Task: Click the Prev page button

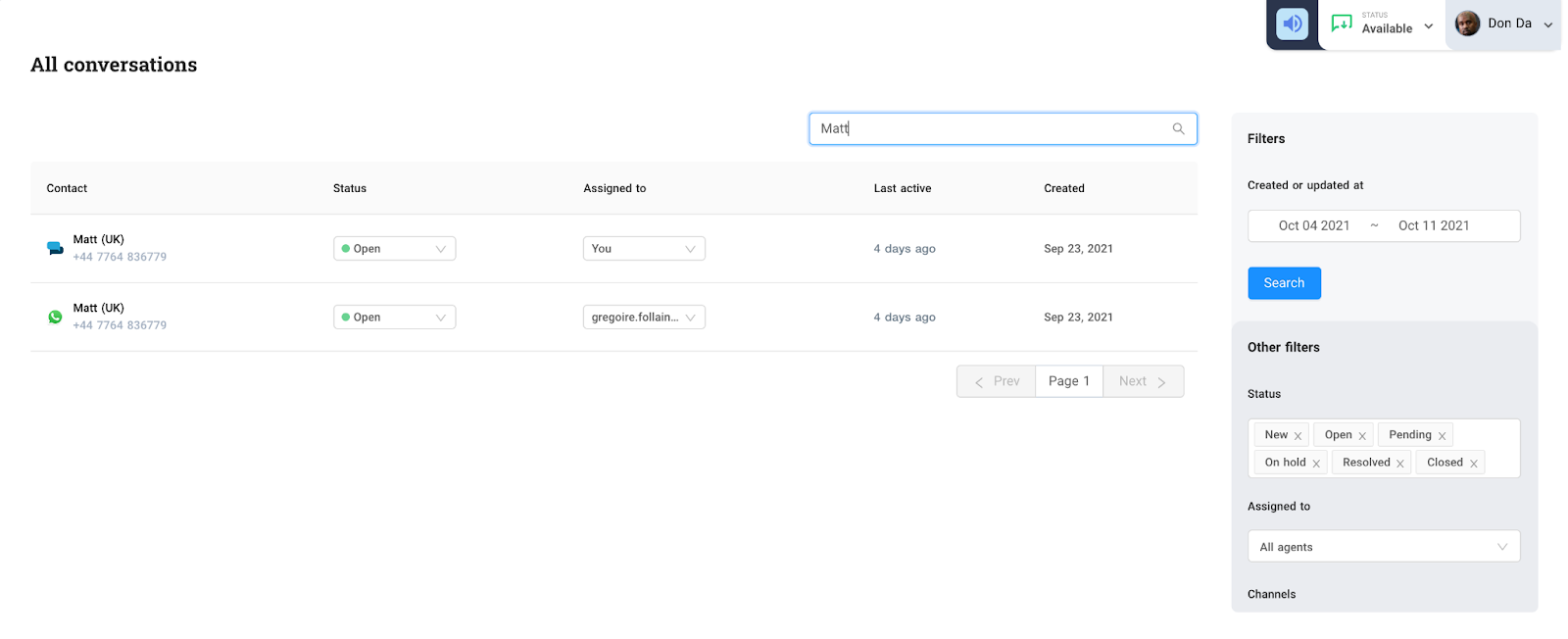Action: pos(997,381)
